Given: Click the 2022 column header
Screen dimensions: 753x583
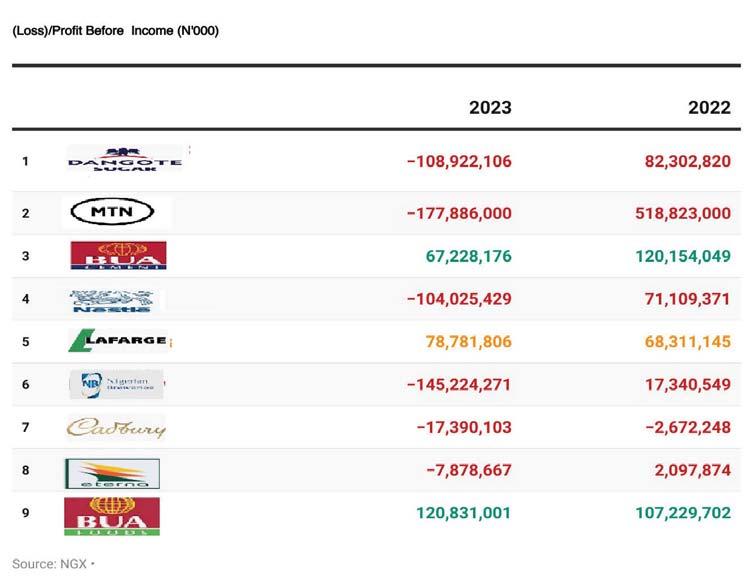Looking at the screenshot, I should point(709,108).
